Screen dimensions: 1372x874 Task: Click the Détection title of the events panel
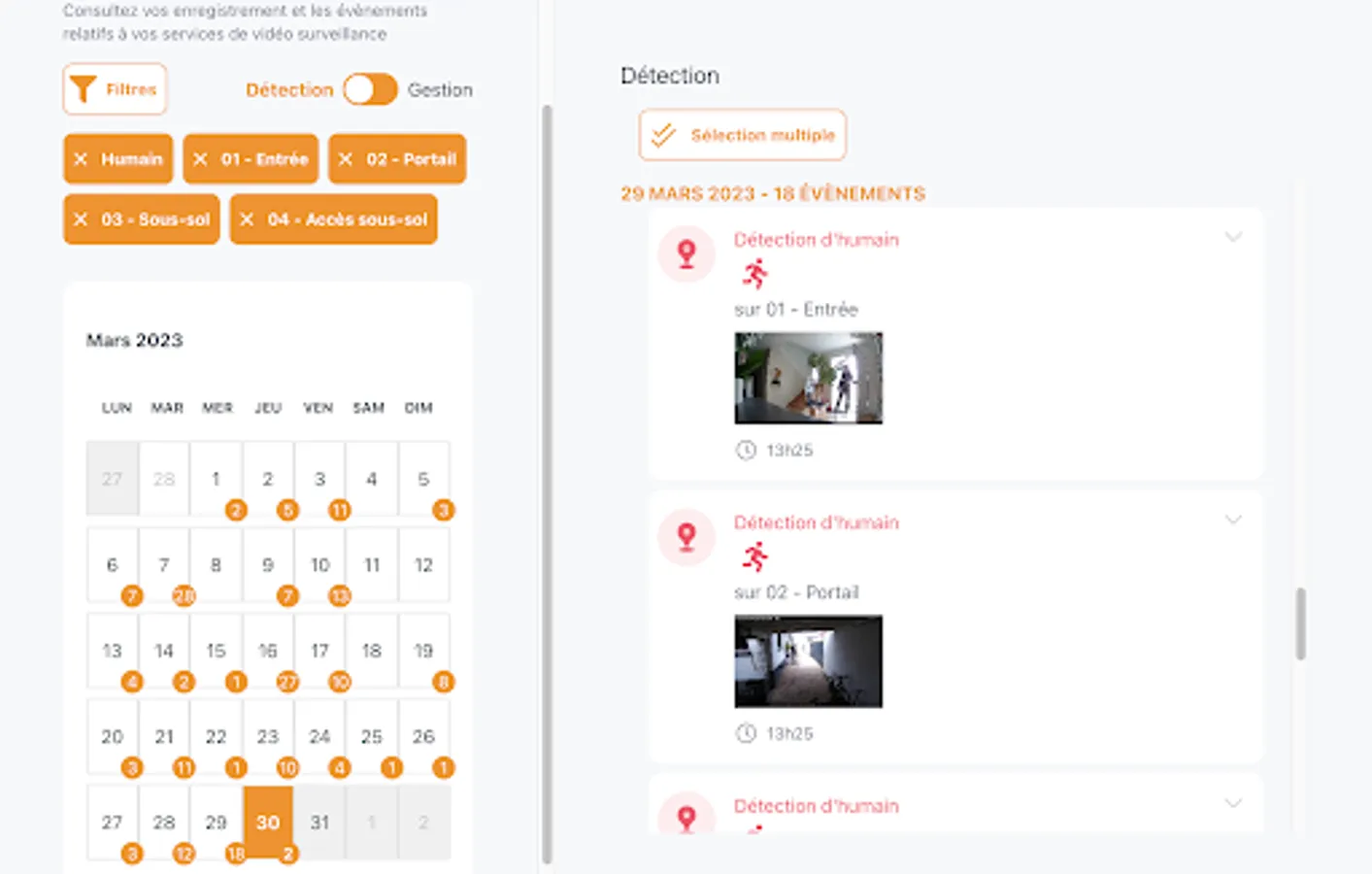point(670,76)
